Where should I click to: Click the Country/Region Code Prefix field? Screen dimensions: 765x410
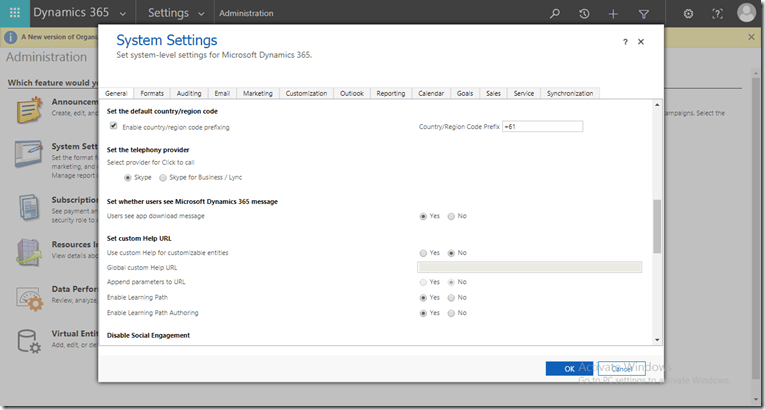(x=542, y=127)
